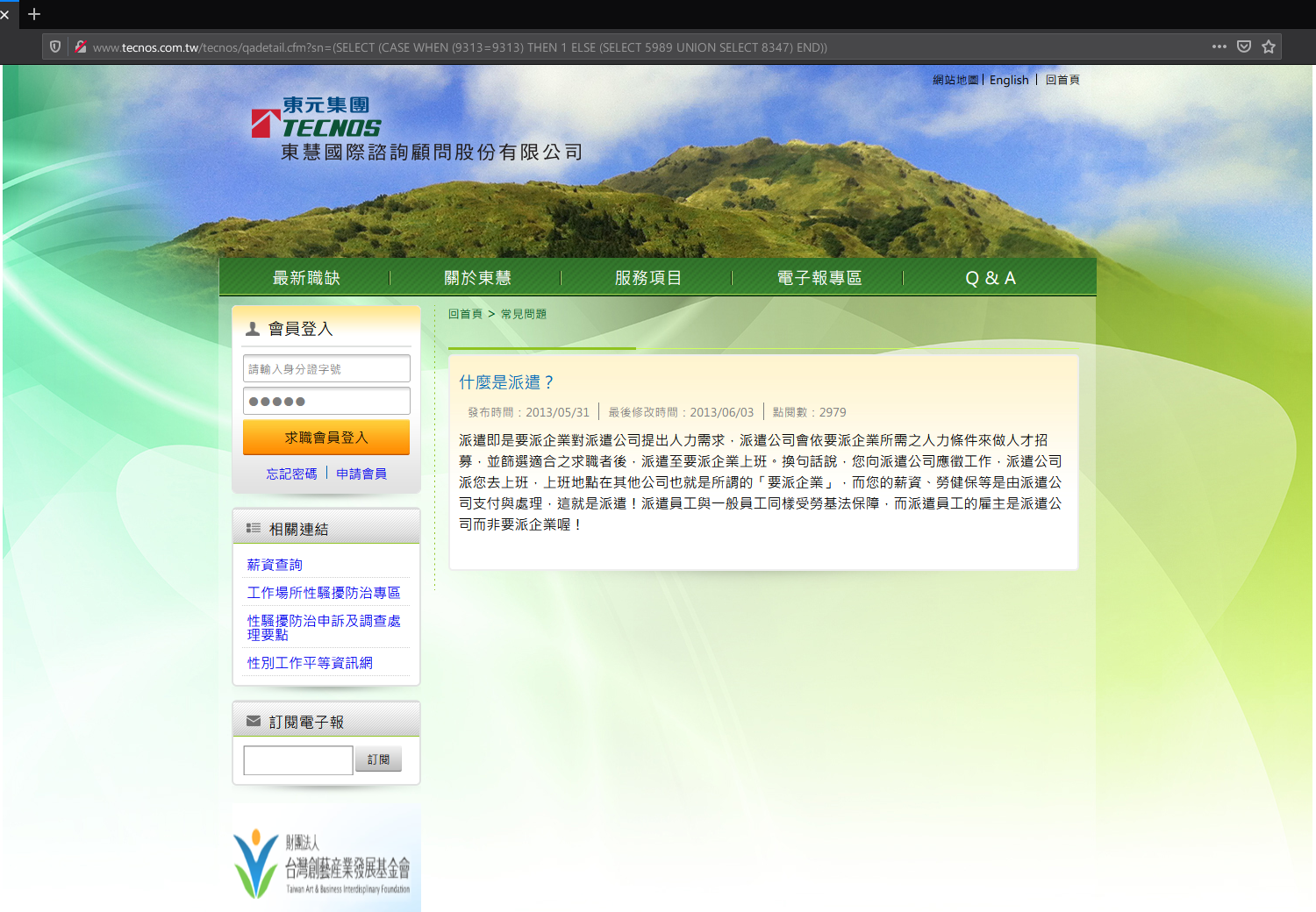The width and height of the screenshot is (1316, 912).
Task: Click the TECNOS company logo
Action: (x=316, y=118)
